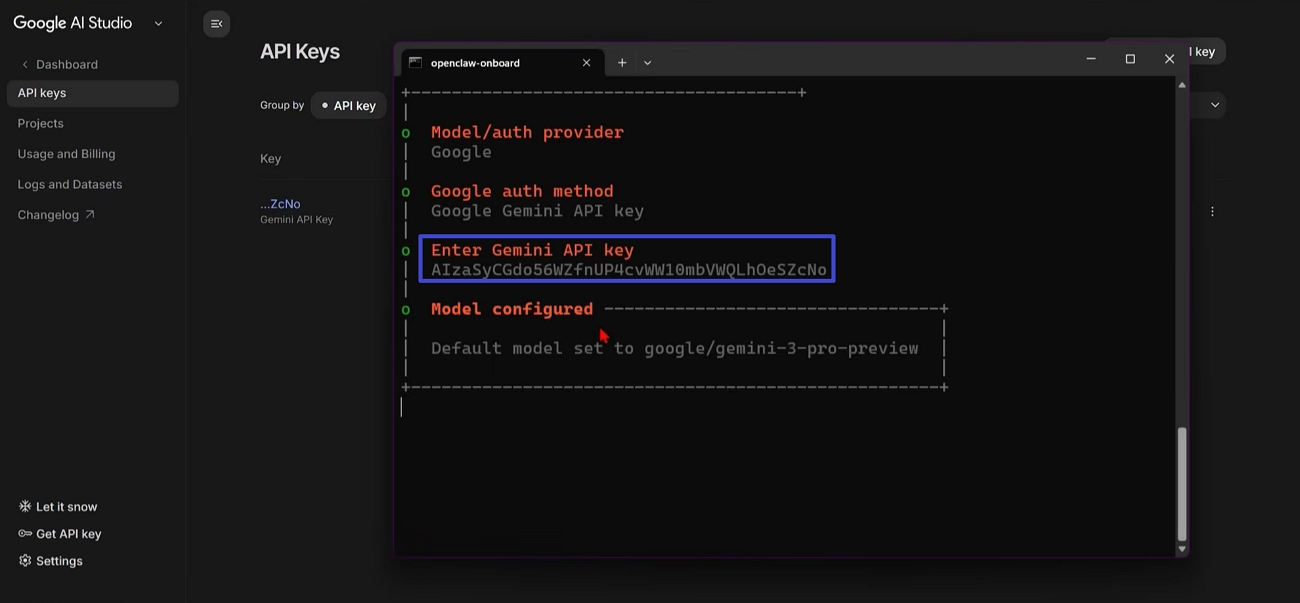
Task: Open the three-dot menu for the key row
Action: click(x=1212, y=212)
